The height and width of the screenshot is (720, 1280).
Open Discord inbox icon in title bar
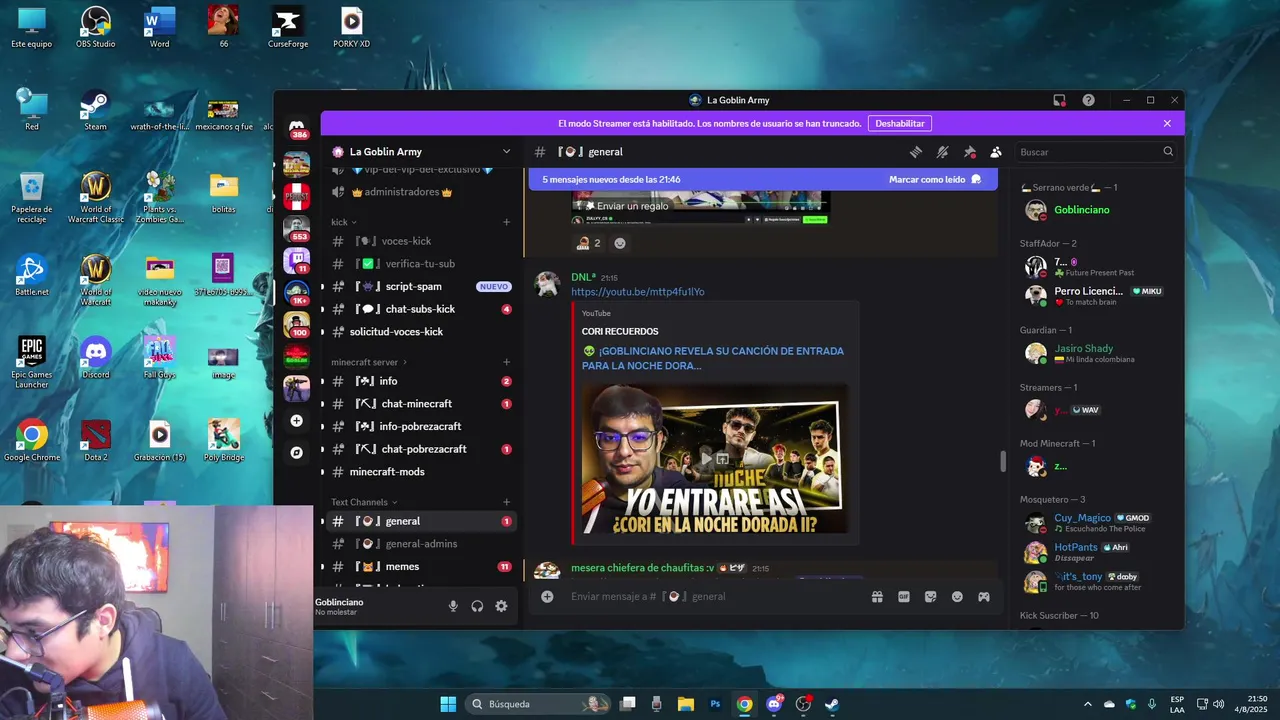pos(1059,100)
